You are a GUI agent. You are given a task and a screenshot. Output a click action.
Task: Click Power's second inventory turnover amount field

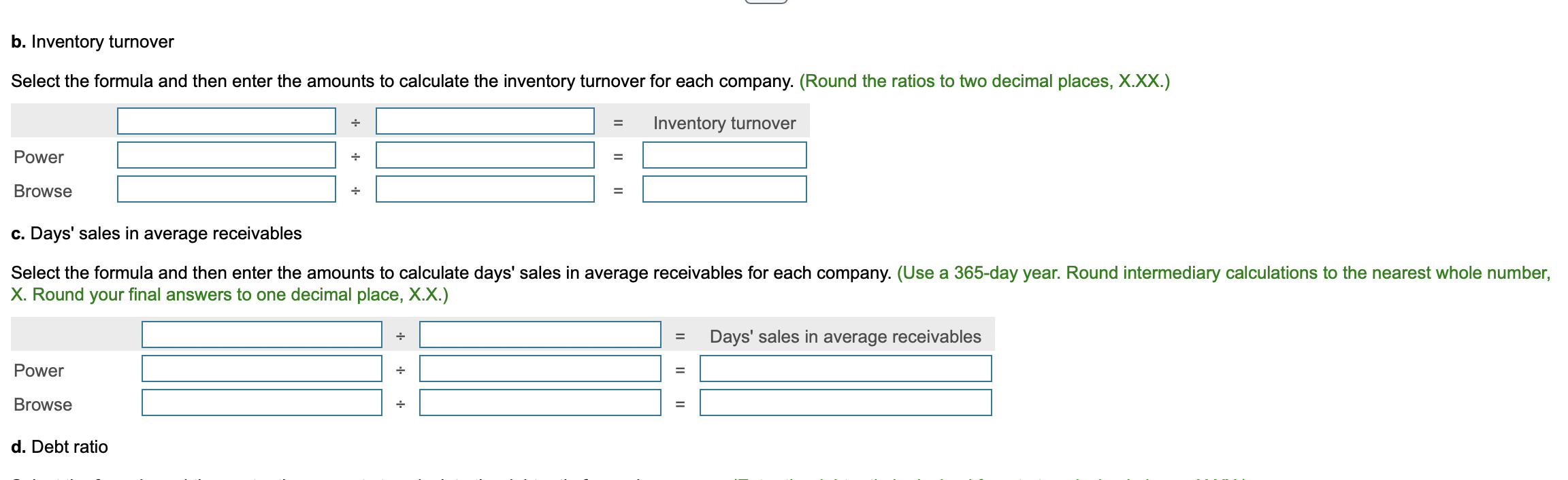pyautogui.click(x=485, y=156)
